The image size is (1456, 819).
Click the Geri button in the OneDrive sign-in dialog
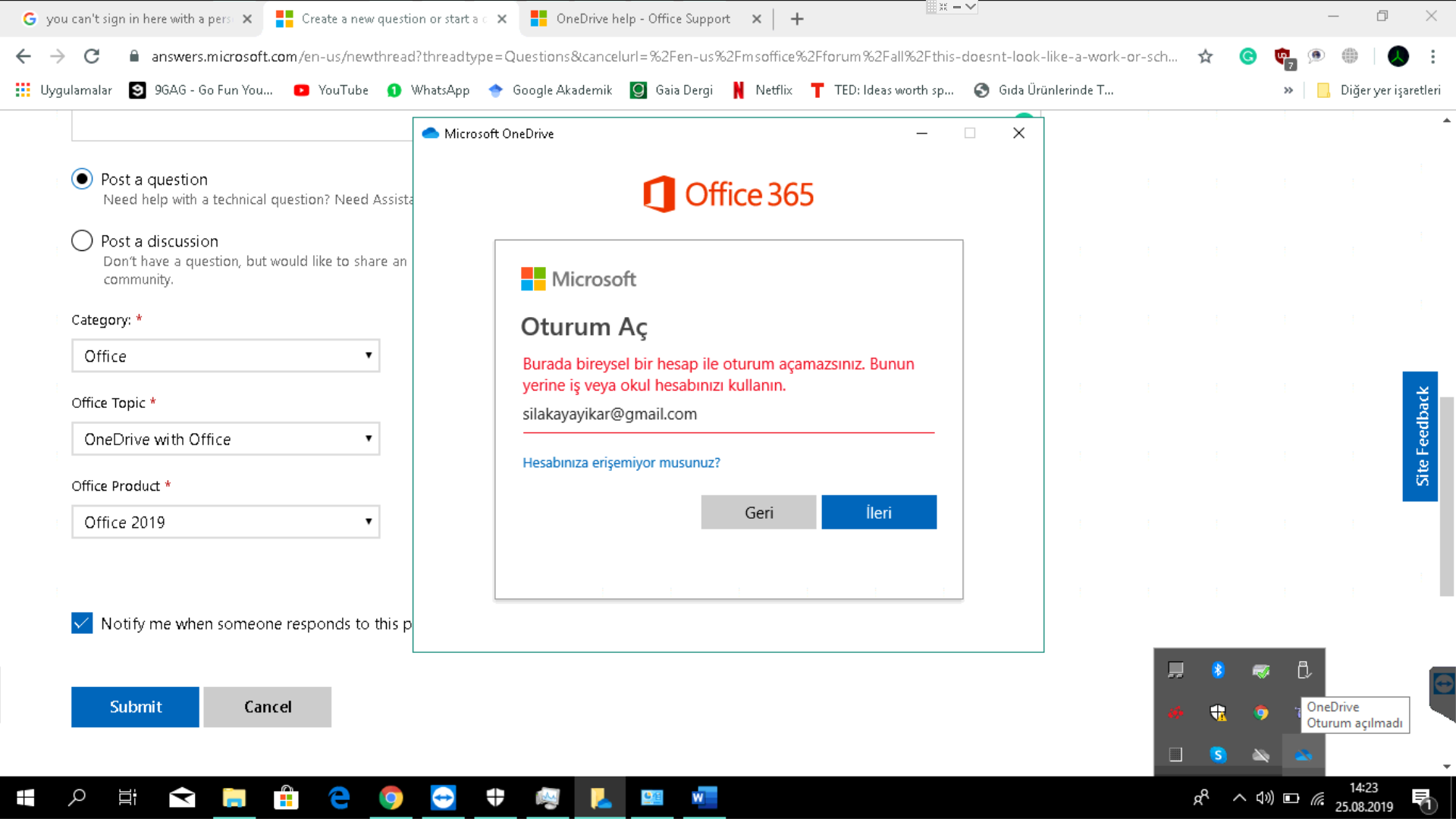coord(758,513)
